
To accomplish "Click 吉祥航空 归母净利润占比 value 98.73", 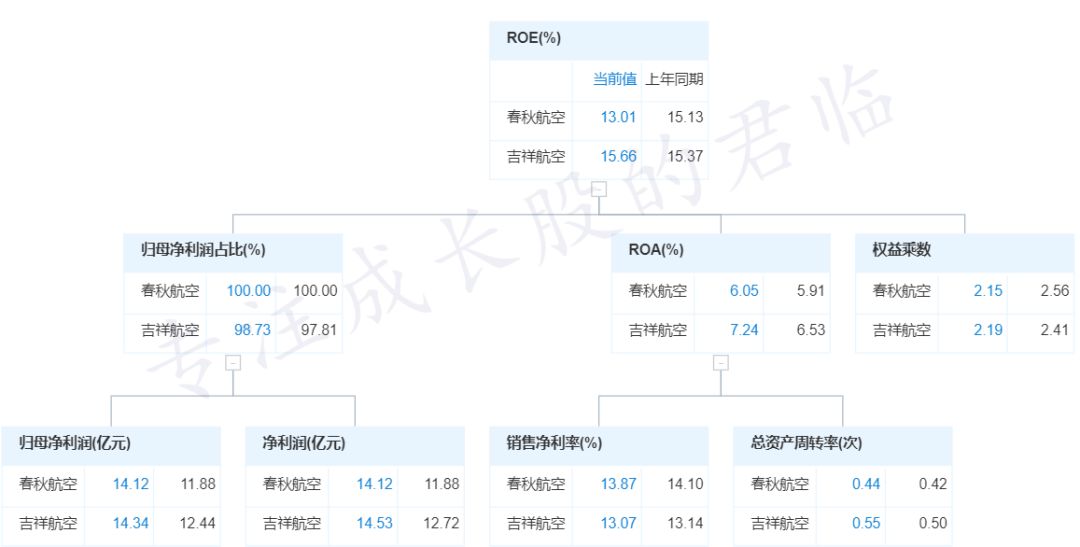I will (250, 330).
